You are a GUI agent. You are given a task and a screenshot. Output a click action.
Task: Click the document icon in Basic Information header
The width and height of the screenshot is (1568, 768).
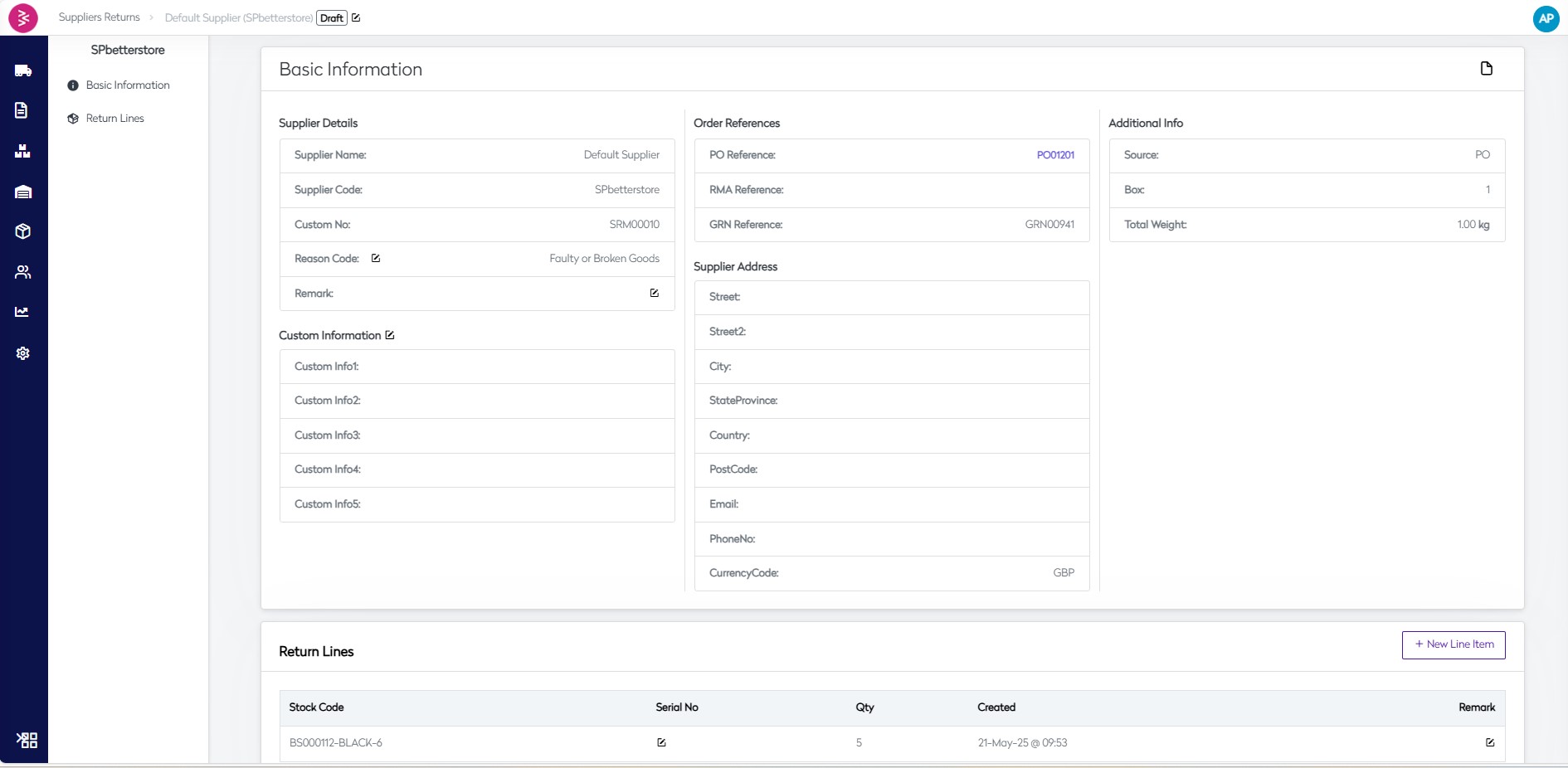(1486, 69)
